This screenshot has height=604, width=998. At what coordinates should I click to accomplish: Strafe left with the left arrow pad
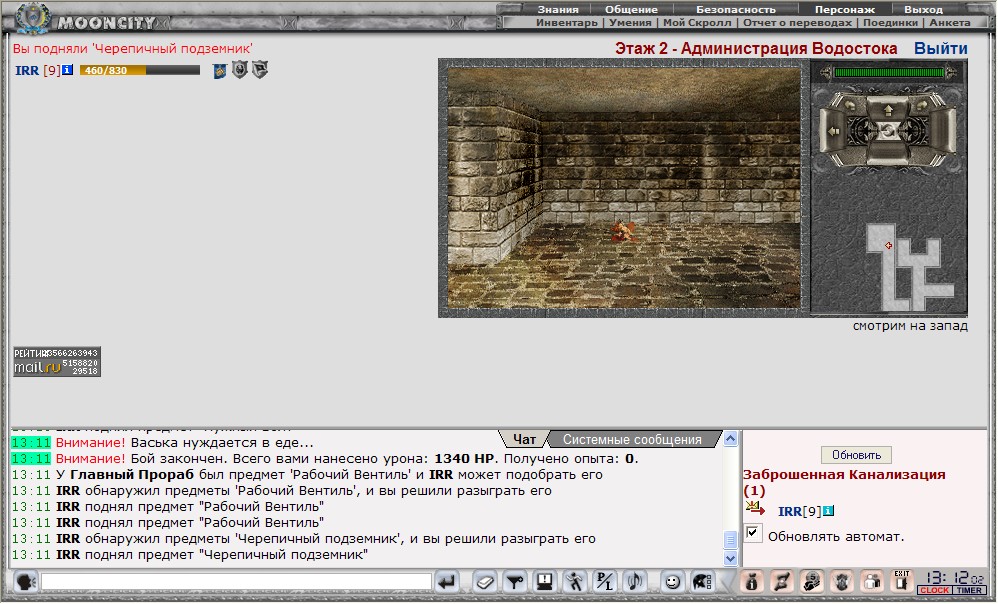coord(833,132)
